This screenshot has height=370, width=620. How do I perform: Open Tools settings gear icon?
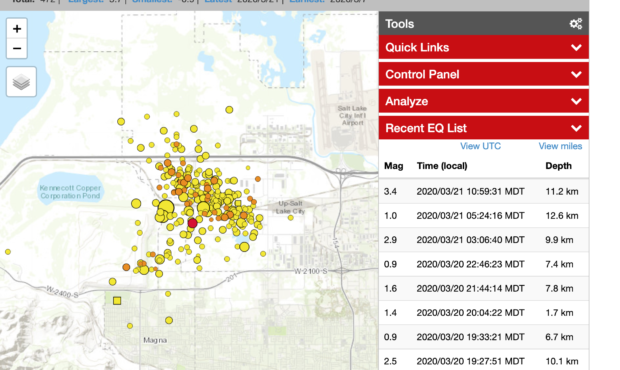coord(576,24)
